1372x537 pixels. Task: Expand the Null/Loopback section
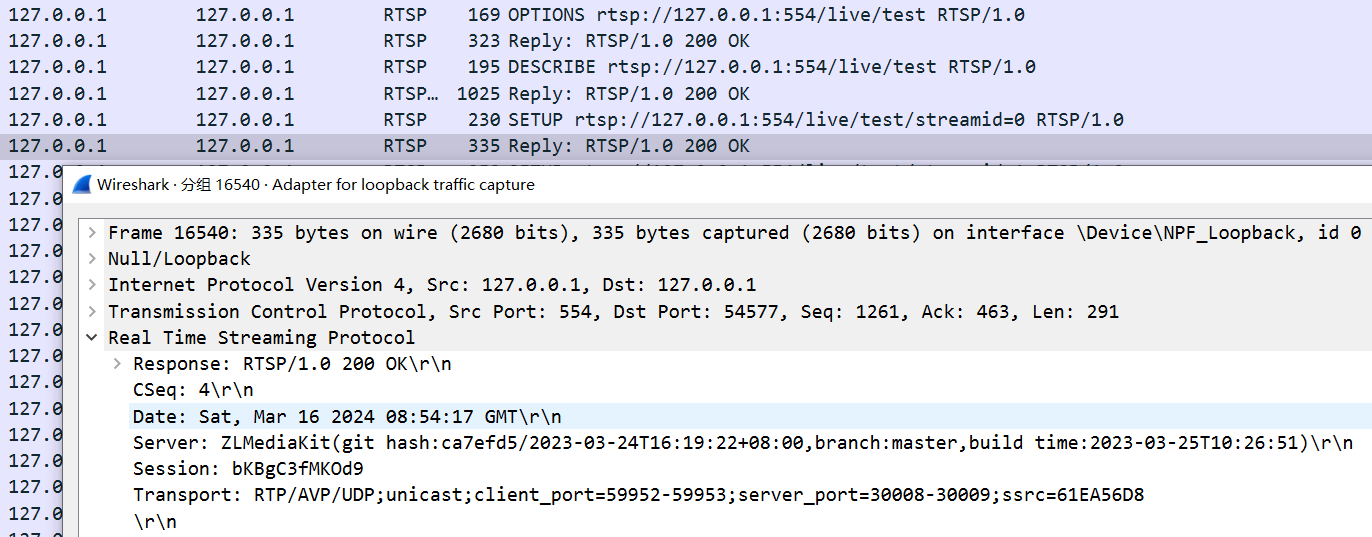(92, 259)
